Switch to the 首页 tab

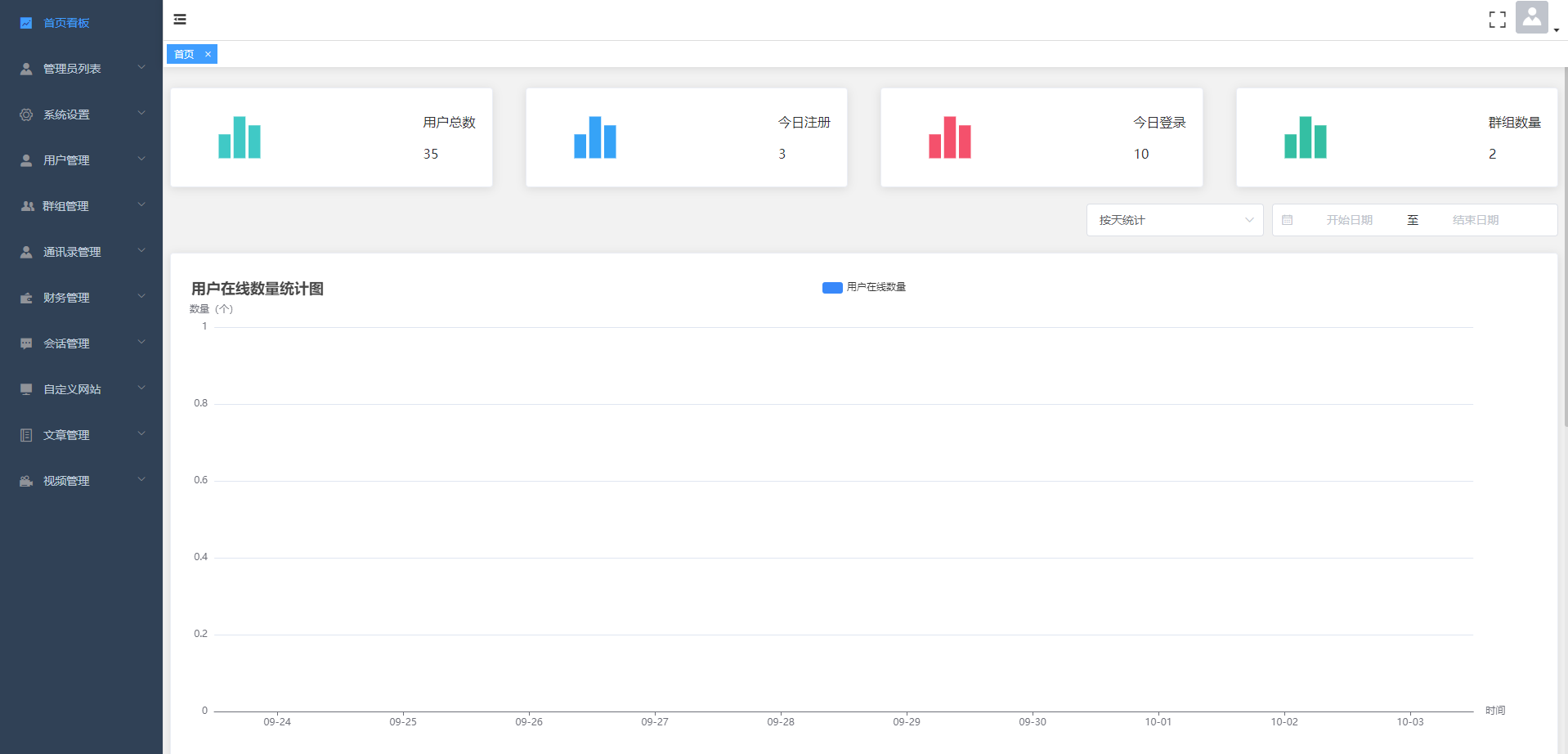pos(185,54)
